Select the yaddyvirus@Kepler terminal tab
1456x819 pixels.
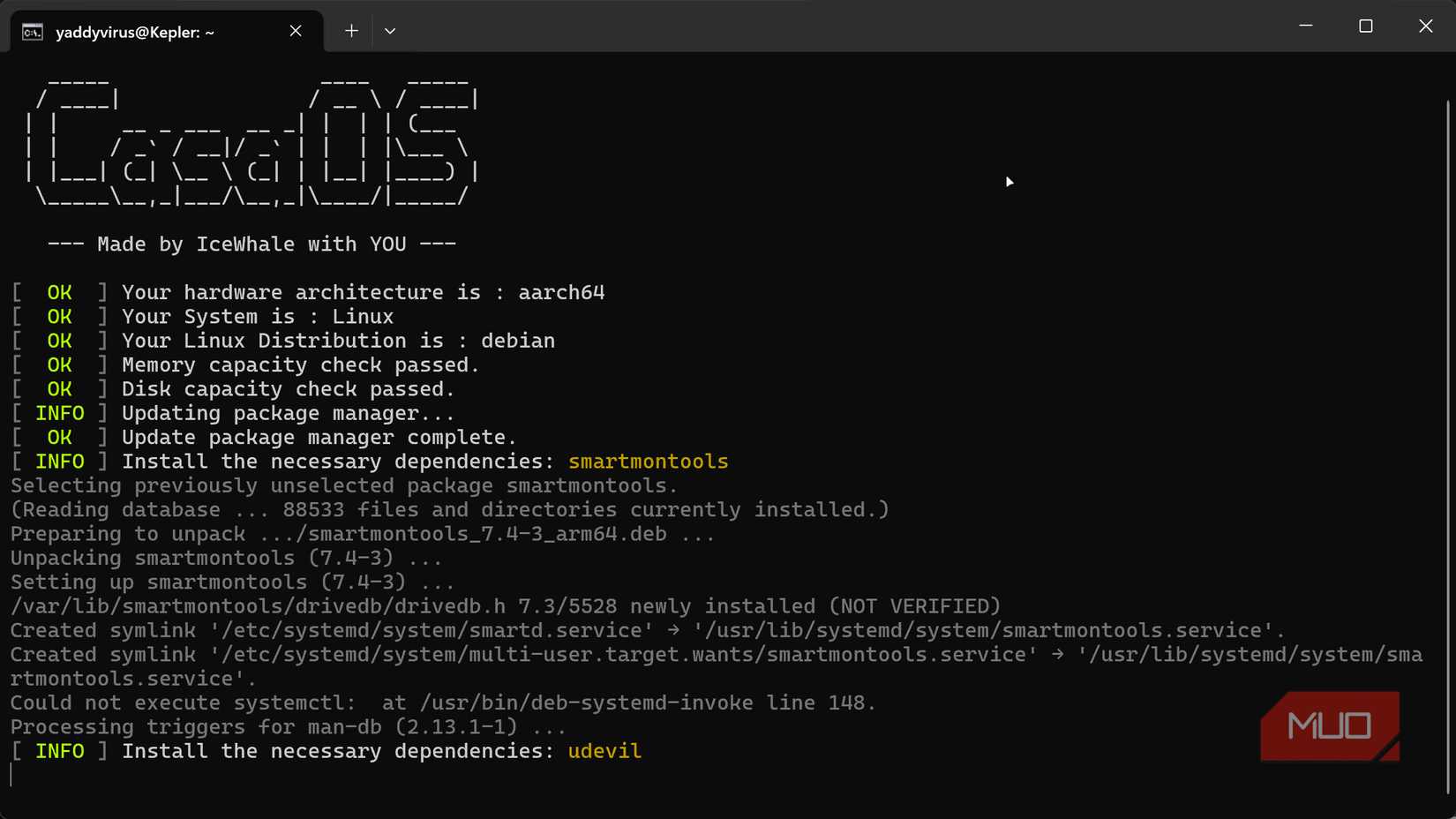167,32
